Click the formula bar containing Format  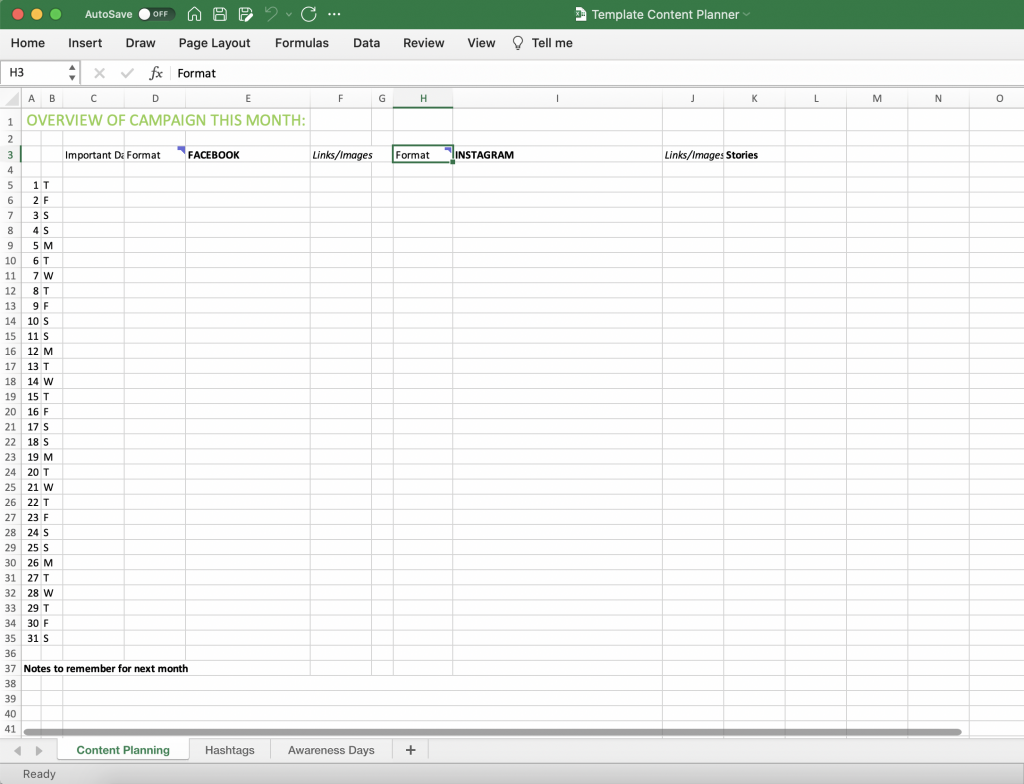[x=598, y=73]
